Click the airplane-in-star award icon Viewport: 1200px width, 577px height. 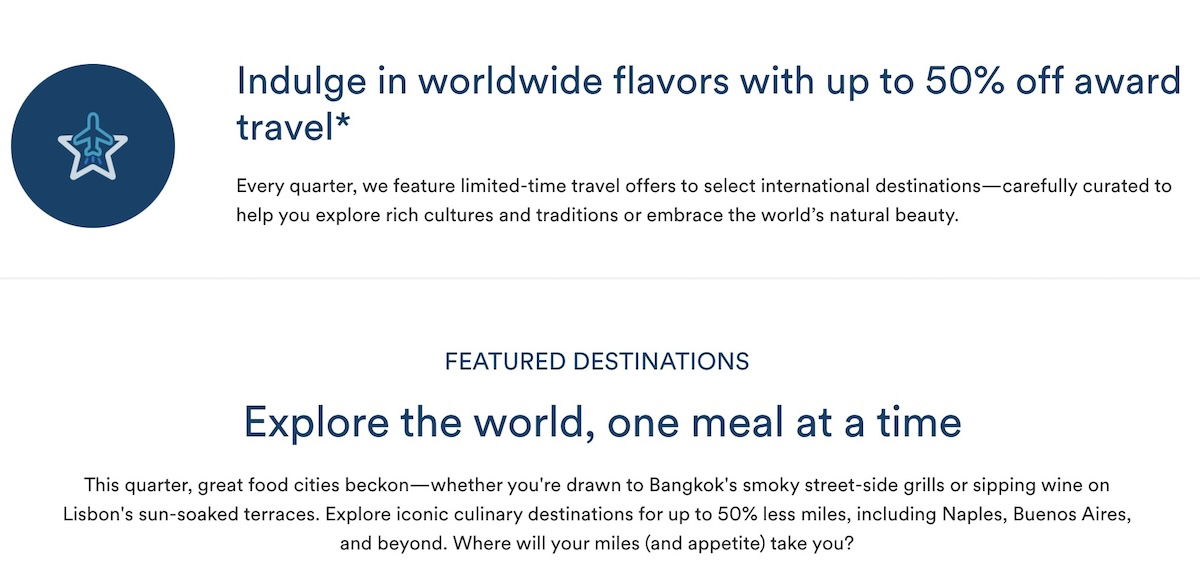[x=92, y=146]
